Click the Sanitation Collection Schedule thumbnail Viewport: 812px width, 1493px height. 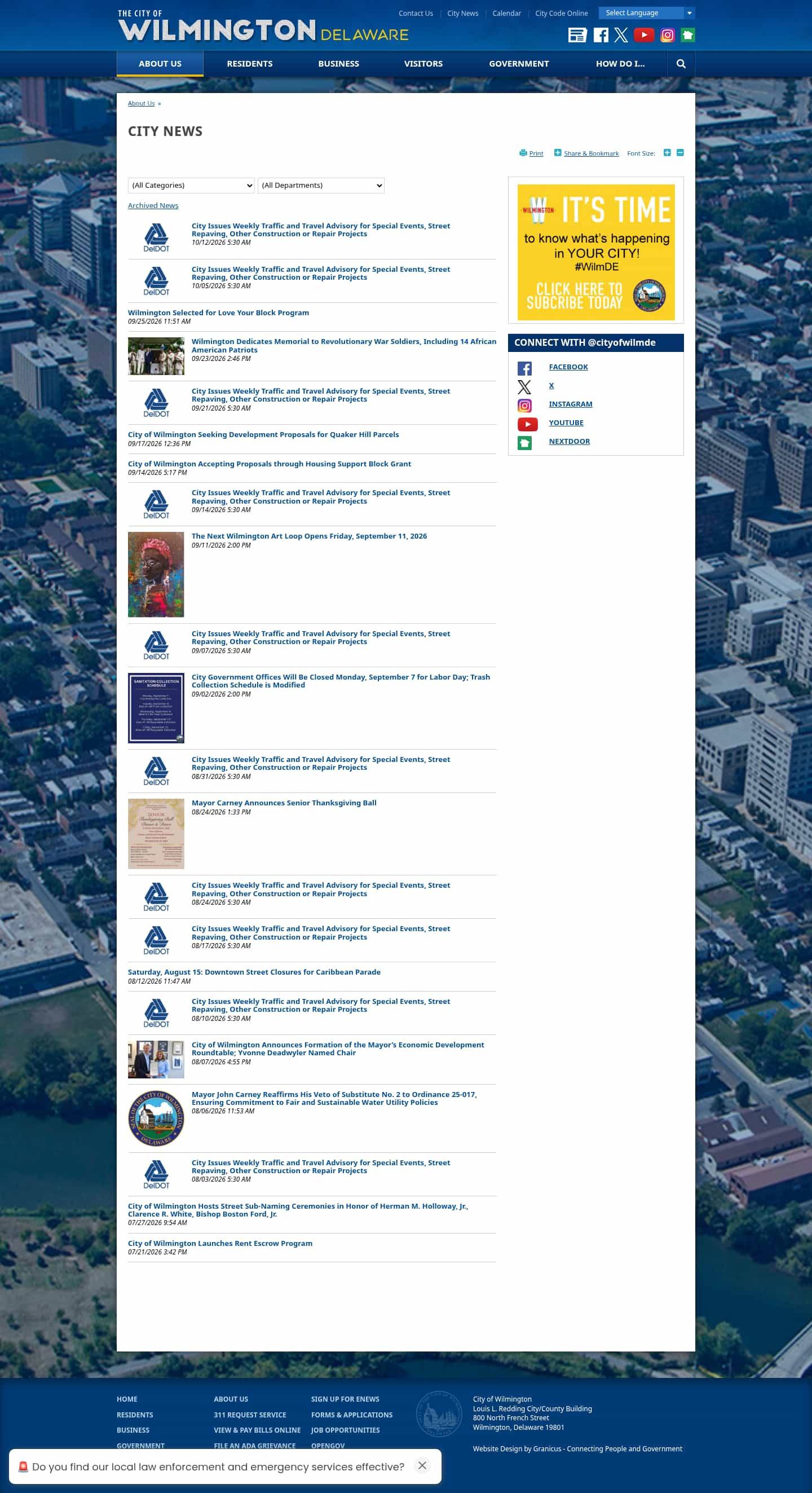tap(156, 708)
